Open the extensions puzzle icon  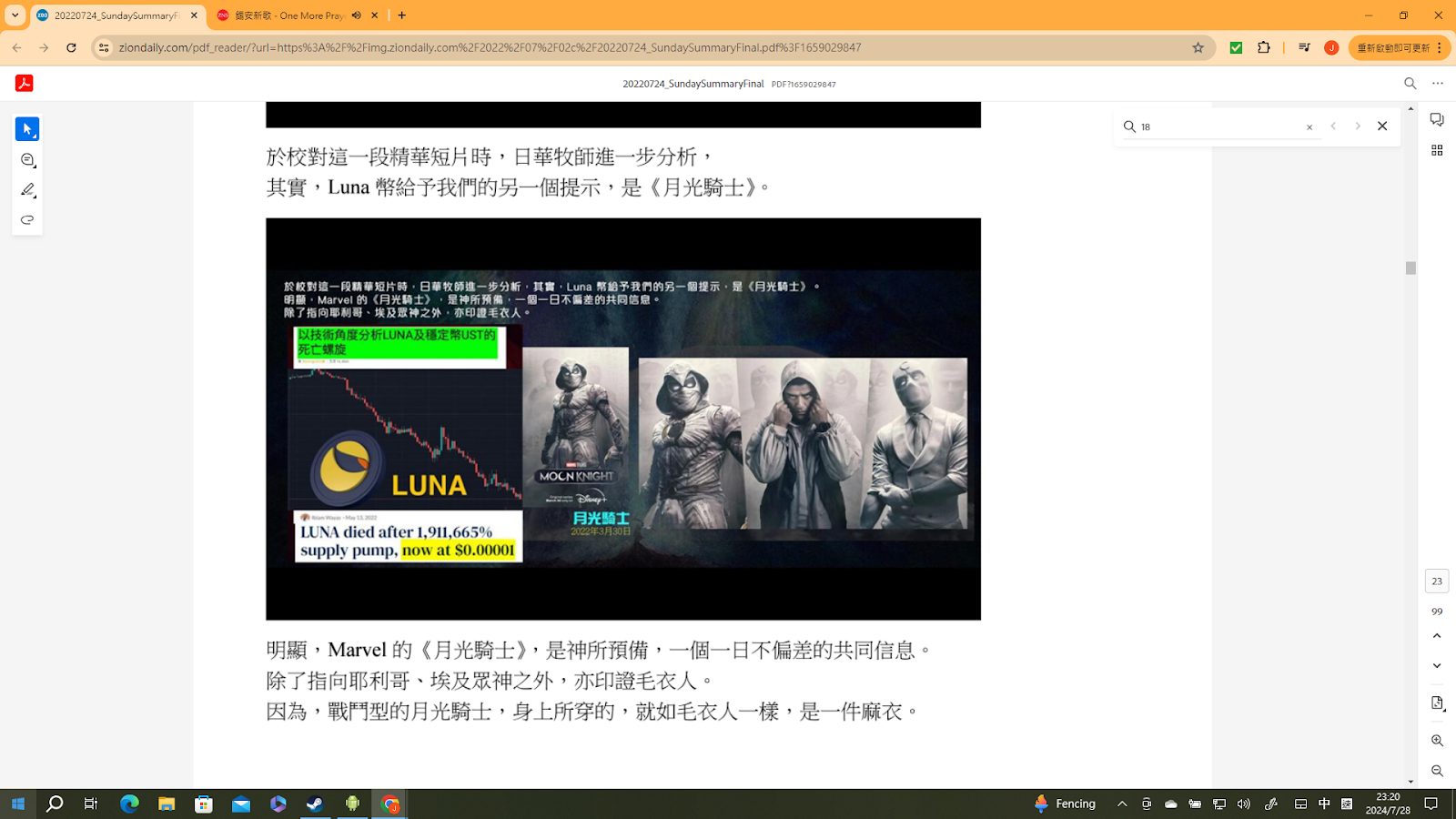pyautogui.click(x=1264, y=47)
